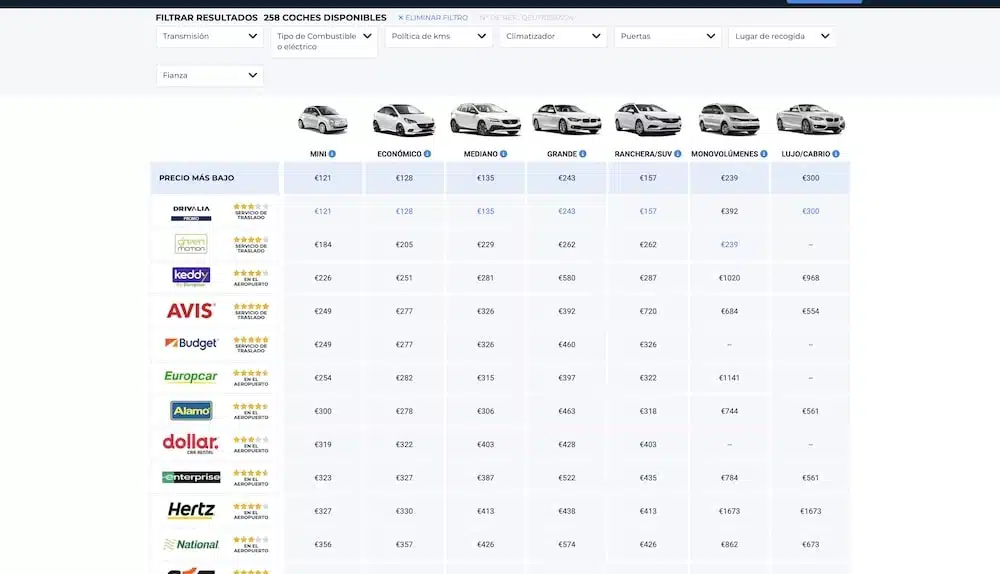1000x574 pixels.
Task: Select Drivalia Económico price €128
Action: tap(404, 211)
